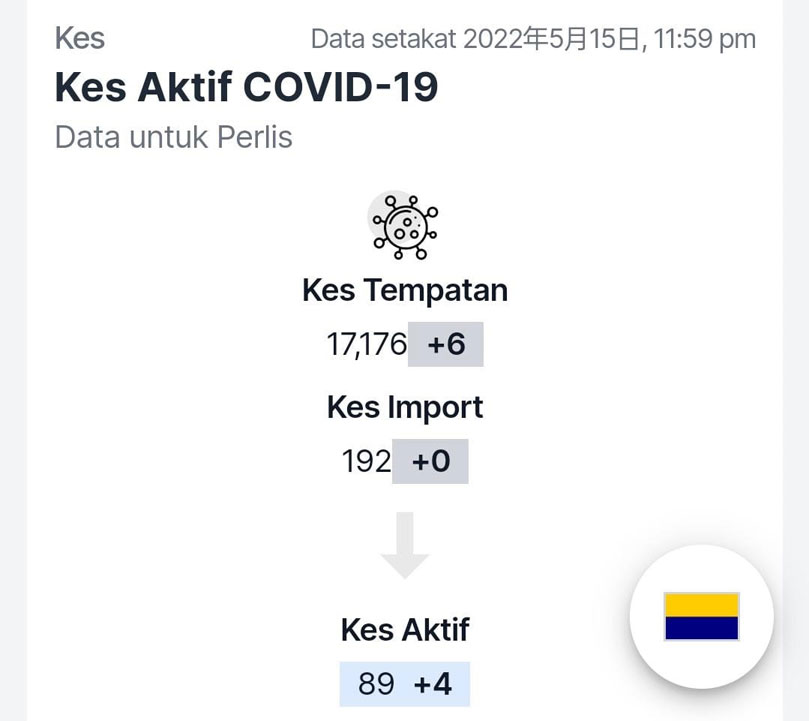The image size is (809, 721).
Task: Click the grey downward arrow icon
Action: pyautogui.click(x=405, y=546)
